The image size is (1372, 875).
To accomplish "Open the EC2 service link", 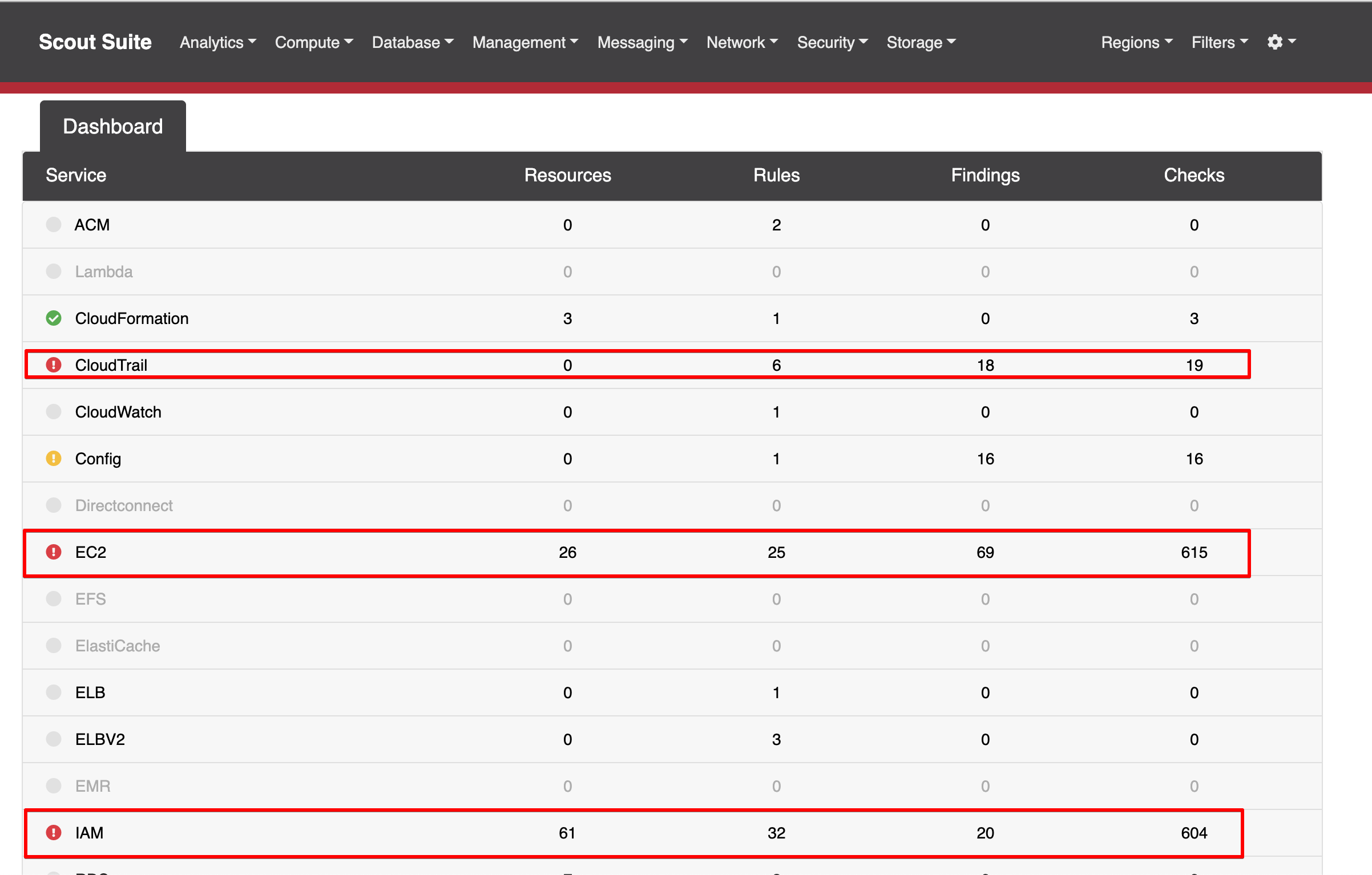I will [91, 552].
